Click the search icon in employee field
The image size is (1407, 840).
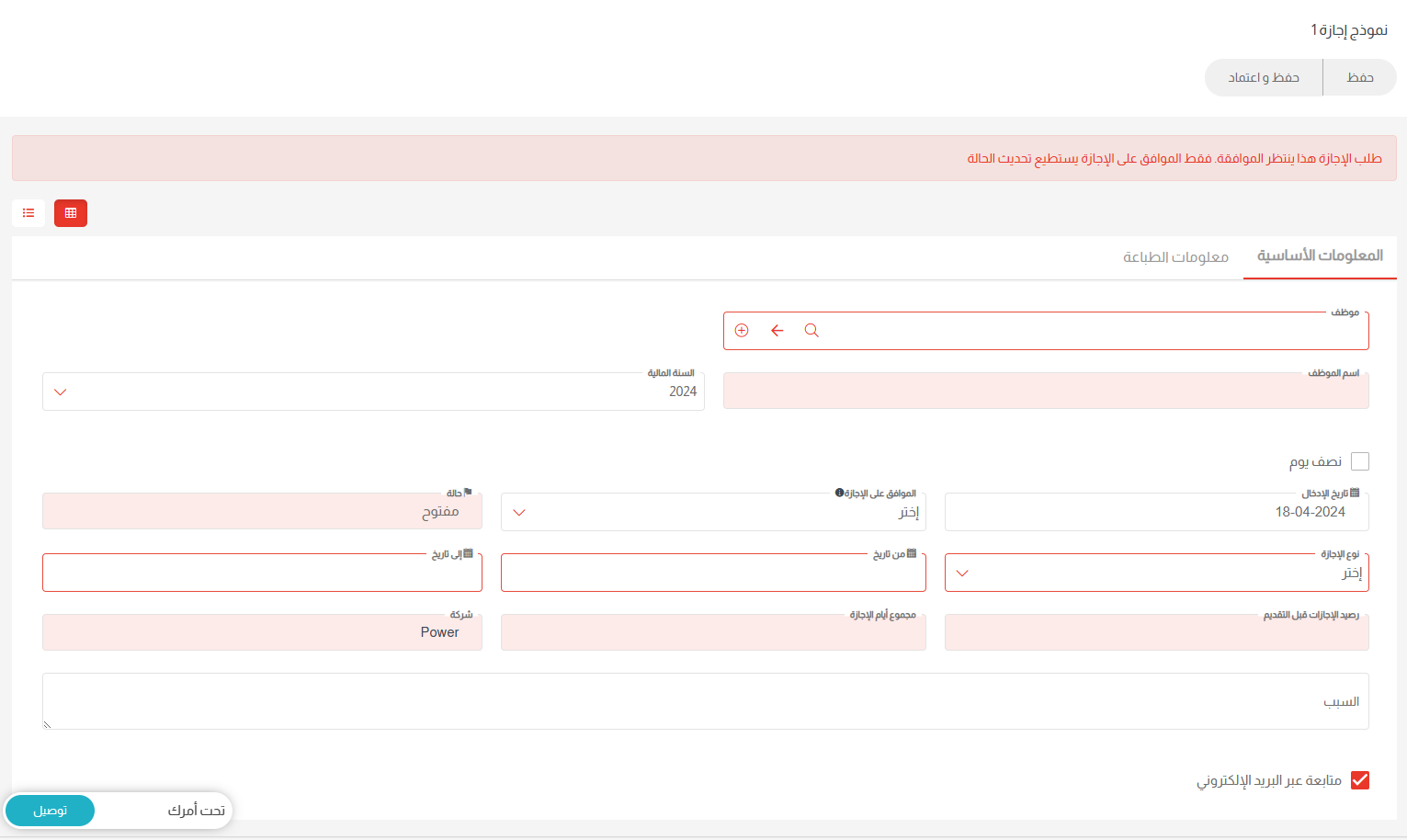coord(811,331)
